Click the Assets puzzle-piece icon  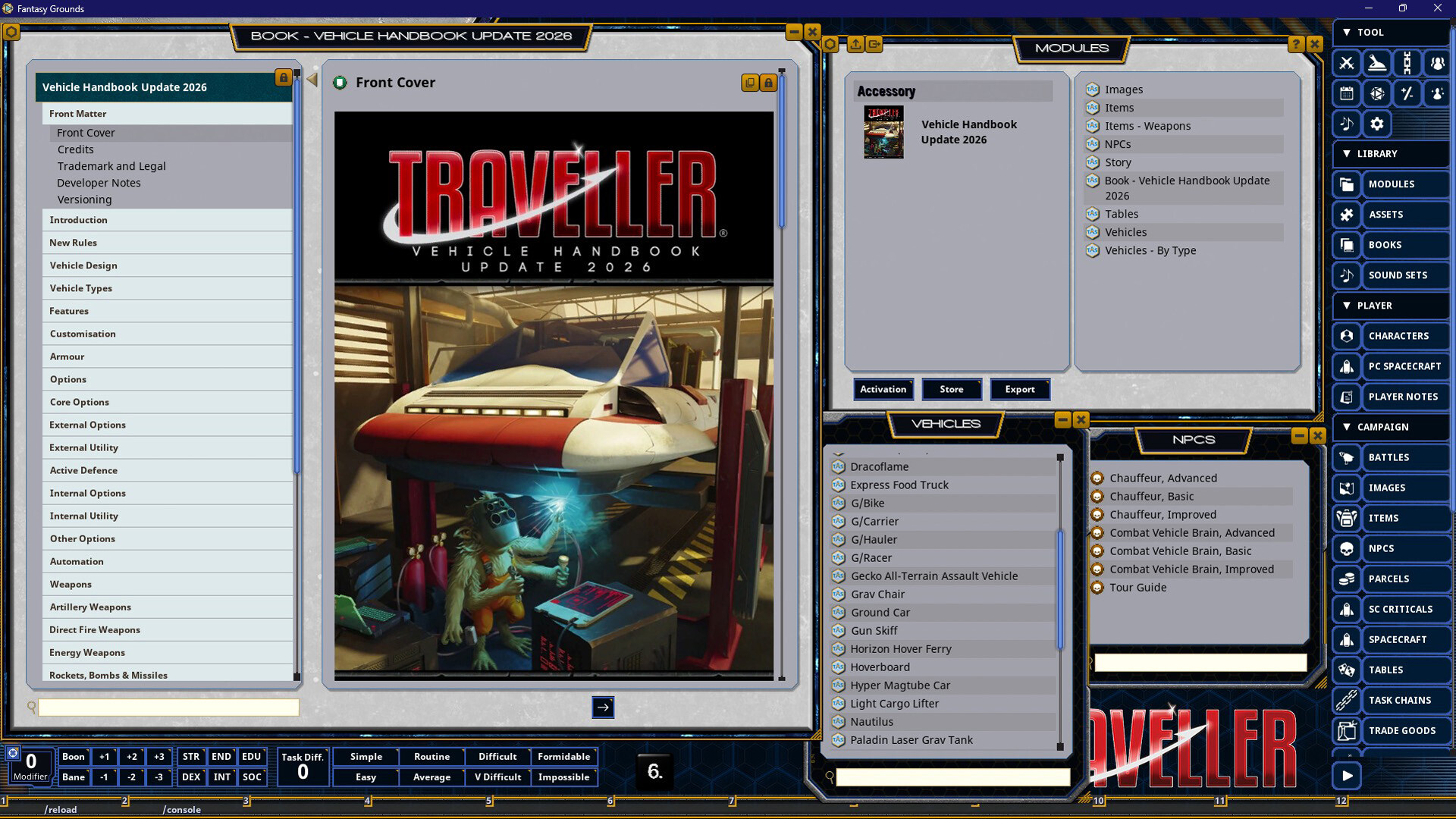[1347, 215]
